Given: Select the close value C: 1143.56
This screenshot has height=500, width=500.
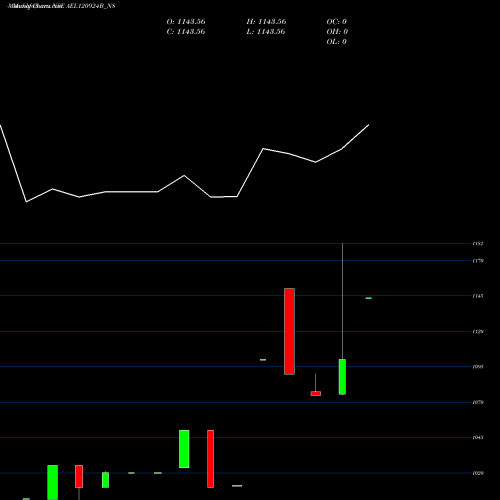Looking at the screenshot, I should 186,32.
